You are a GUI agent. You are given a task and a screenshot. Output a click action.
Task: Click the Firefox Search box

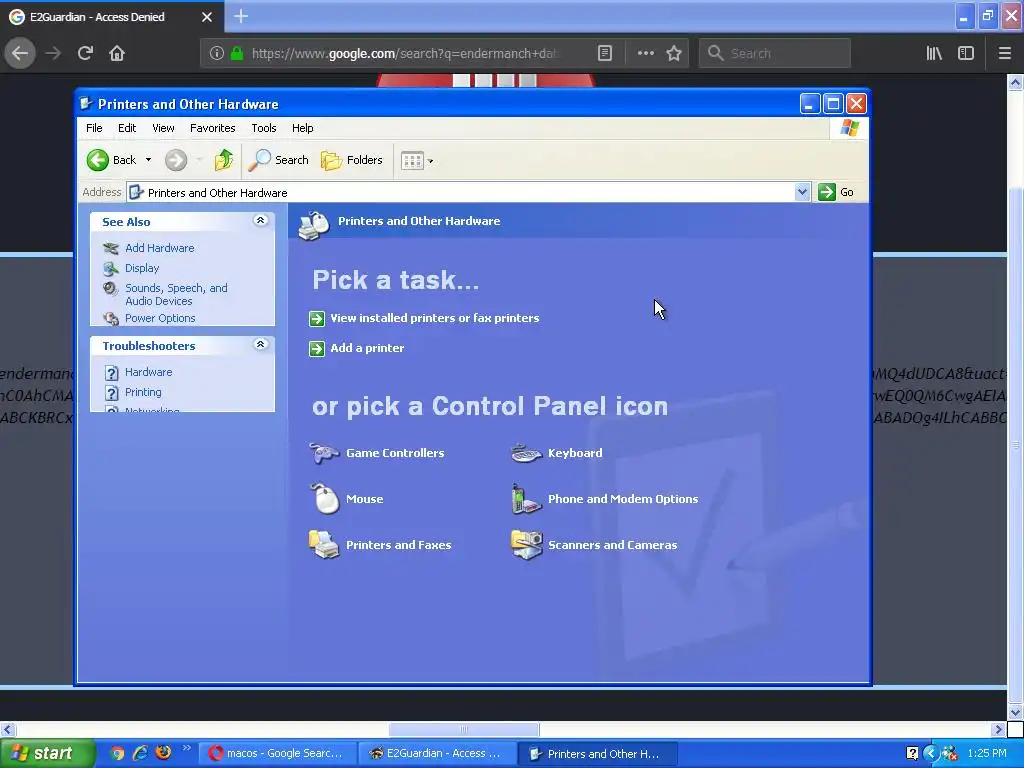click(x=775, y=53)
